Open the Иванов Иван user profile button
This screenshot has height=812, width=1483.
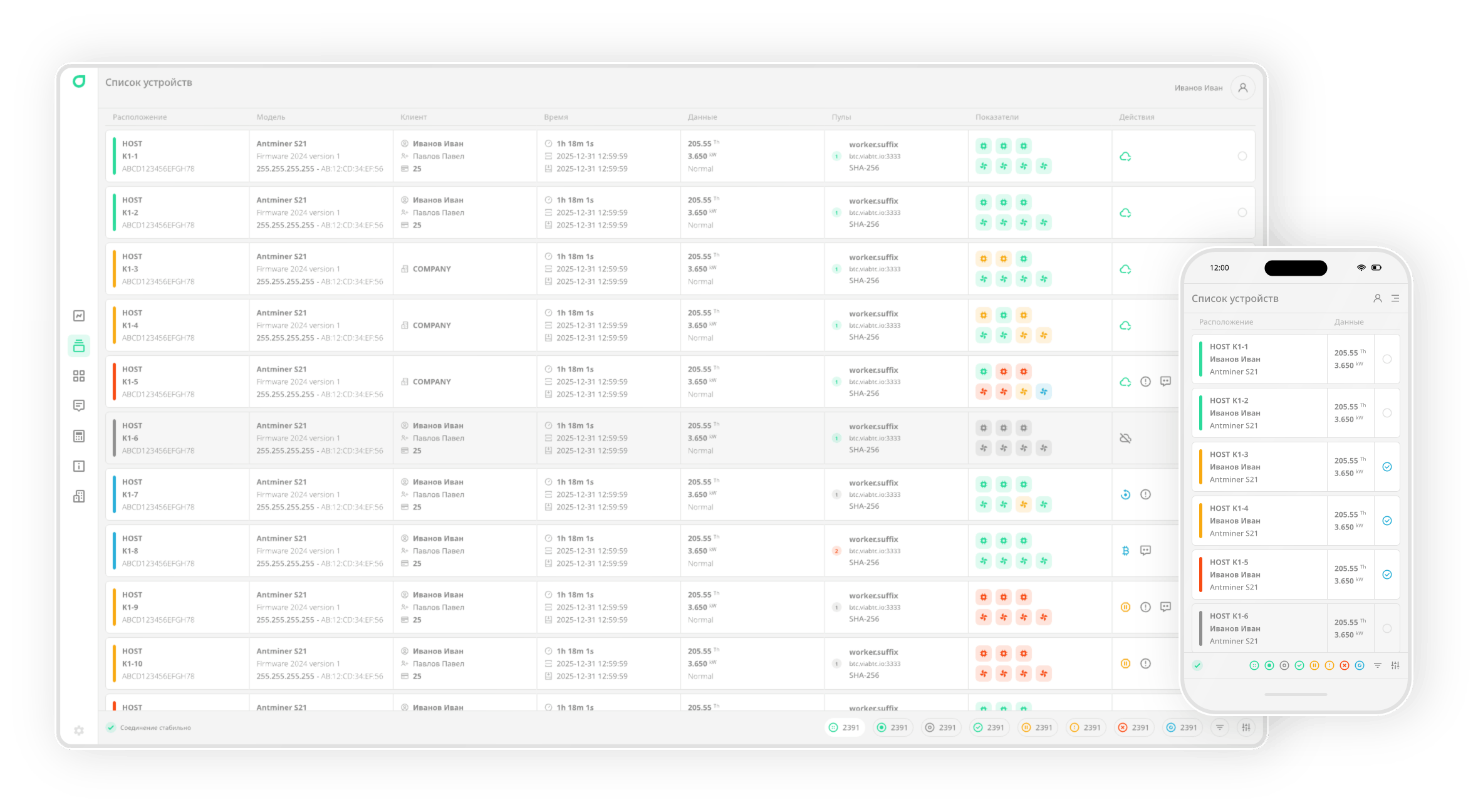(1242, 88)
